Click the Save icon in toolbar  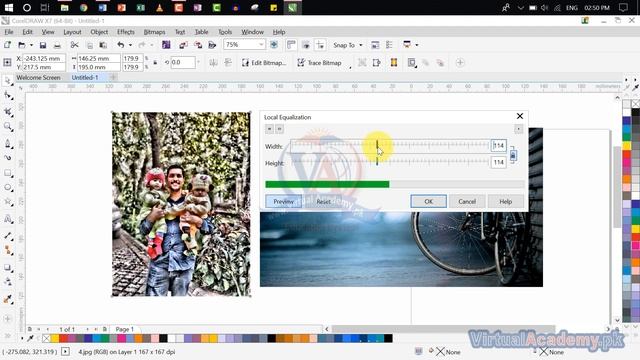coord(43,45)
